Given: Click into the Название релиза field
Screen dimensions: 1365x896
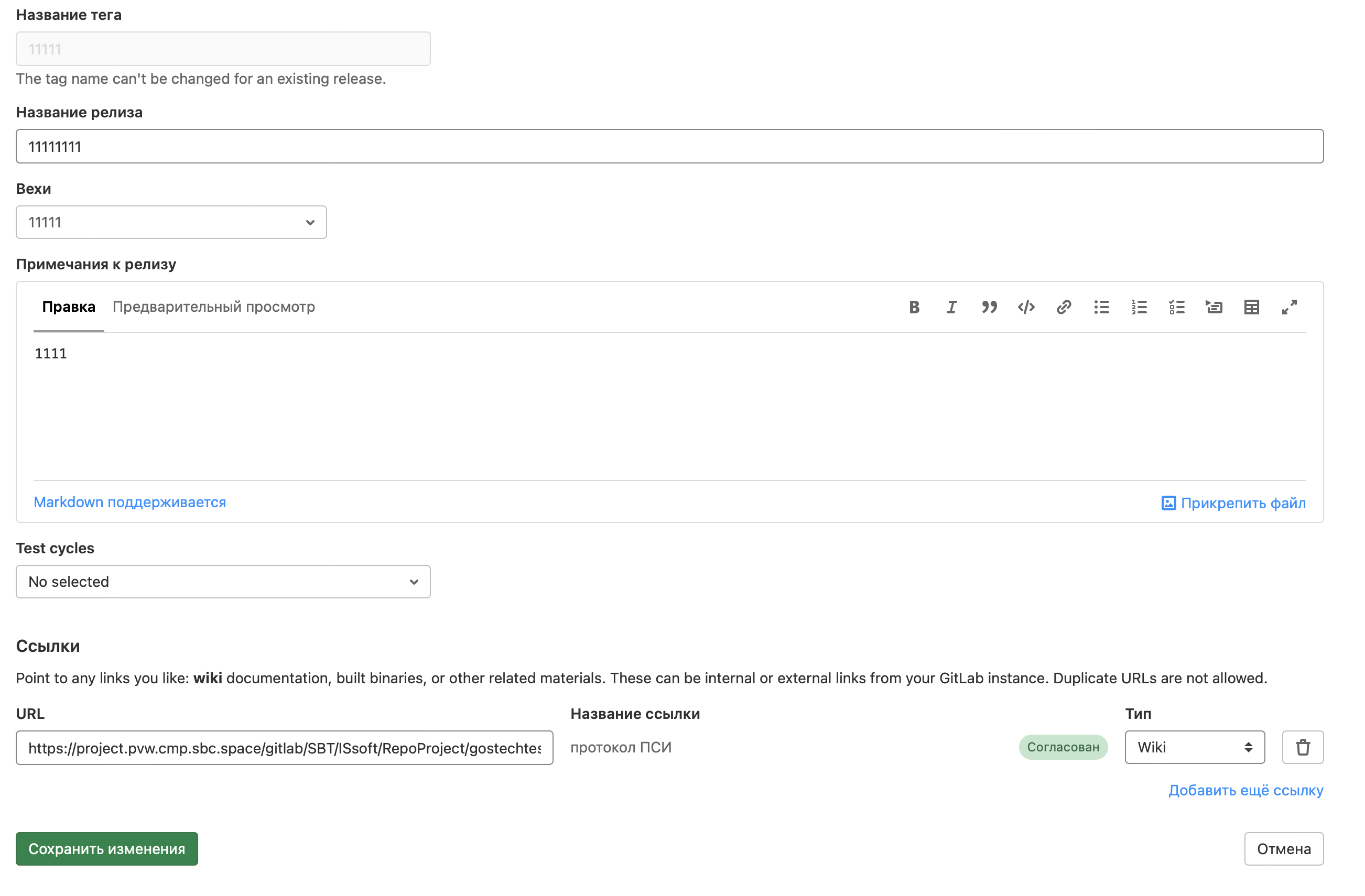Looking at the screenshot, I should 669,147.
